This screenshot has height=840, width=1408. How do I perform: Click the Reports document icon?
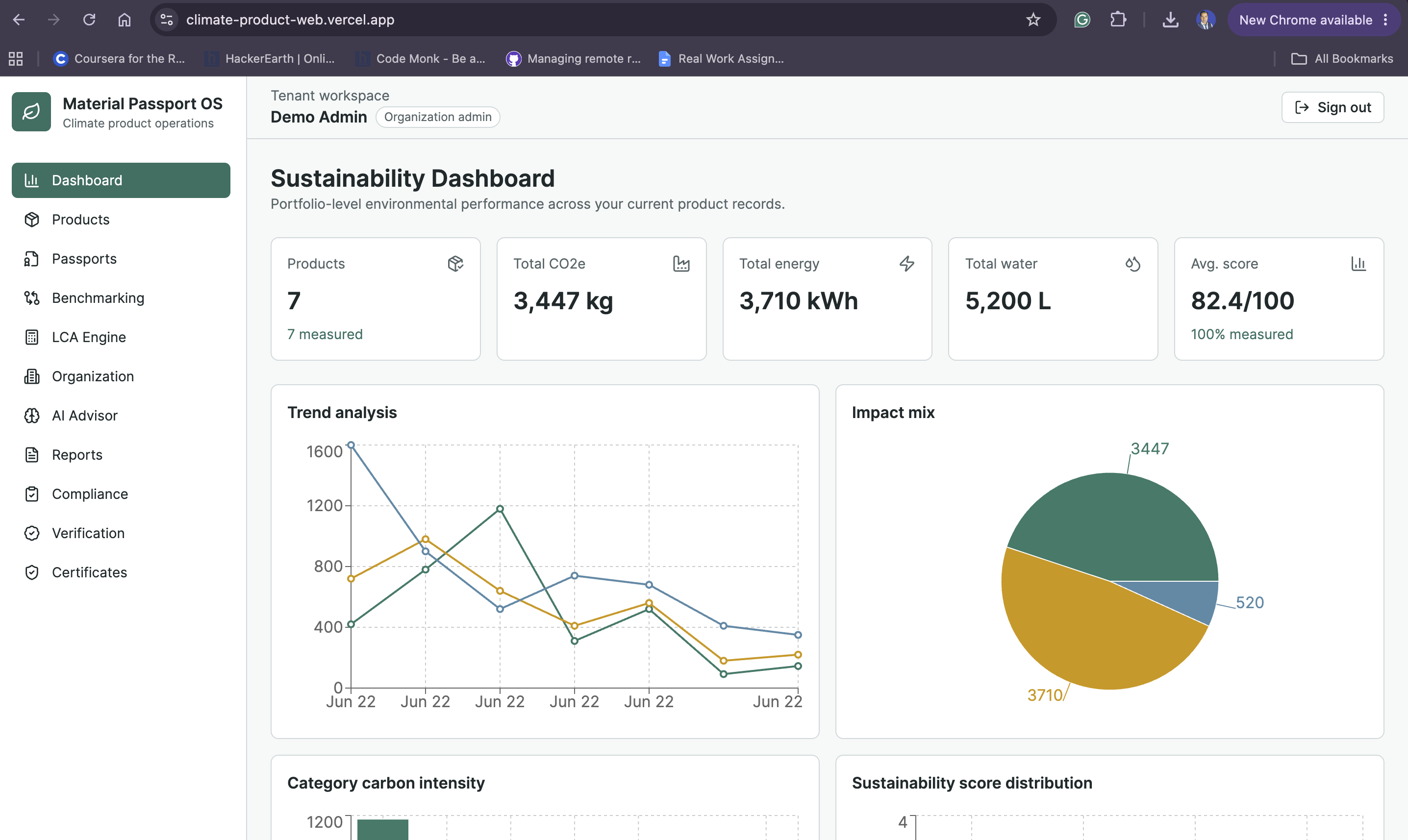(32, 454)
